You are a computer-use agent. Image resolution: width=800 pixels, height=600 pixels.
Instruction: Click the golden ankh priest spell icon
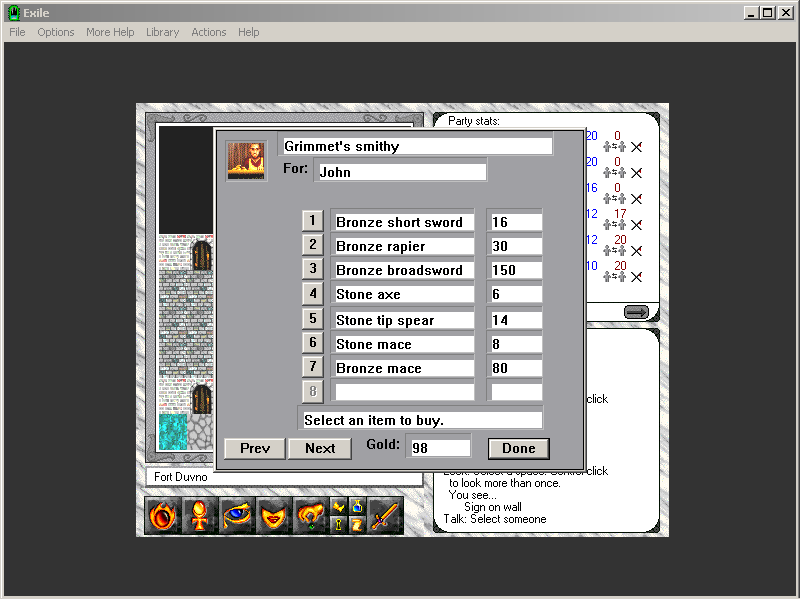click(200, 516)
